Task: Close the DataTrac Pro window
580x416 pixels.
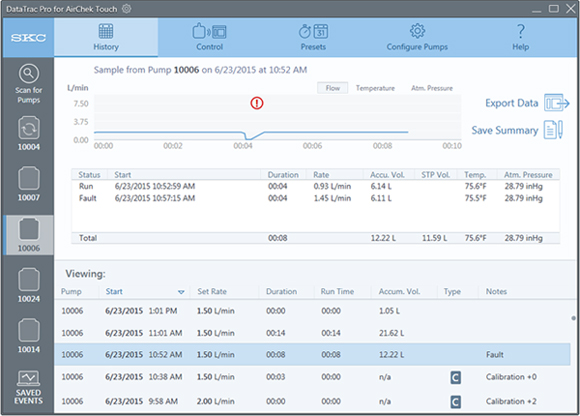Action: pos(571,9)
